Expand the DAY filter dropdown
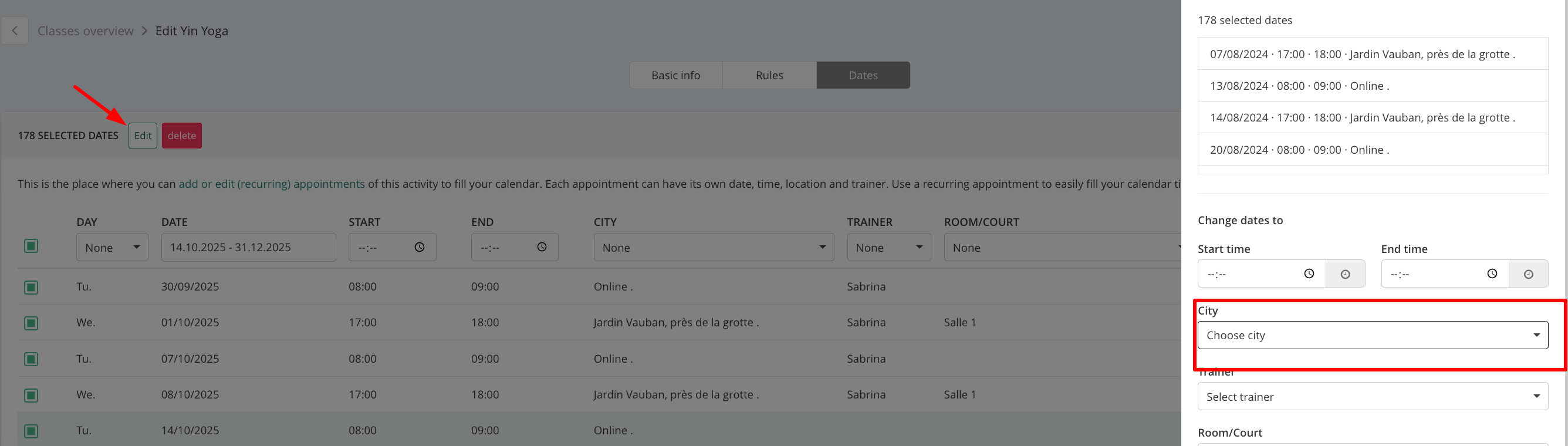 112,248
